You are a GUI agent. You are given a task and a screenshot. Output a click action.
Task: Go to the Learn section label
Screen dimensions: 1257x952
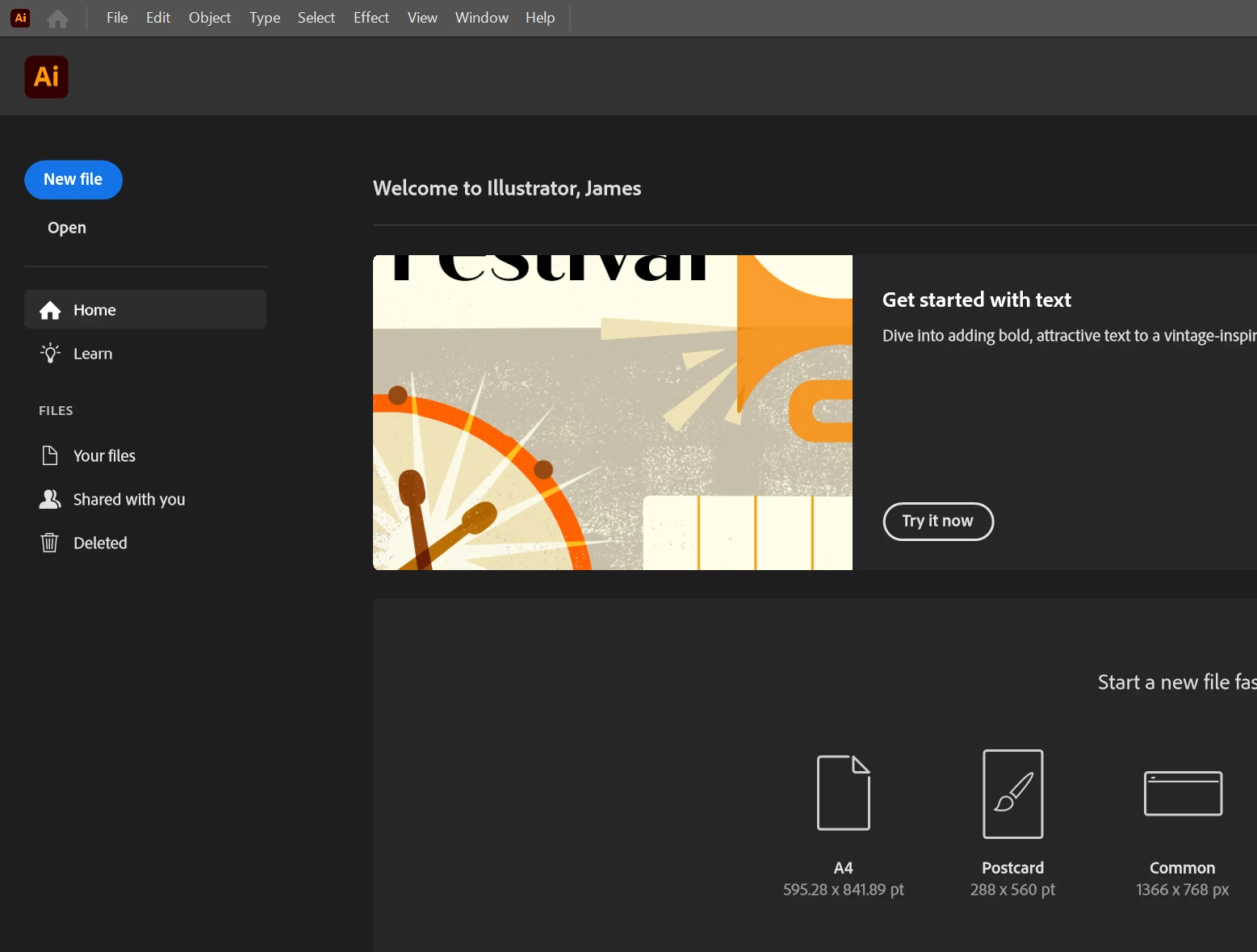point(93,354)
